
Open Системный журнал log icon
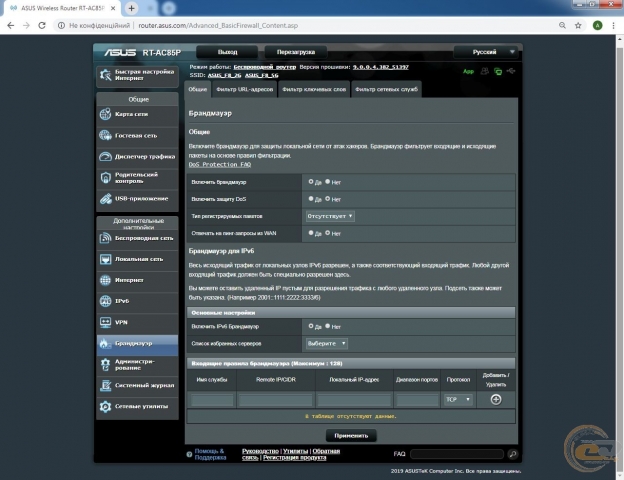point(105,385)
